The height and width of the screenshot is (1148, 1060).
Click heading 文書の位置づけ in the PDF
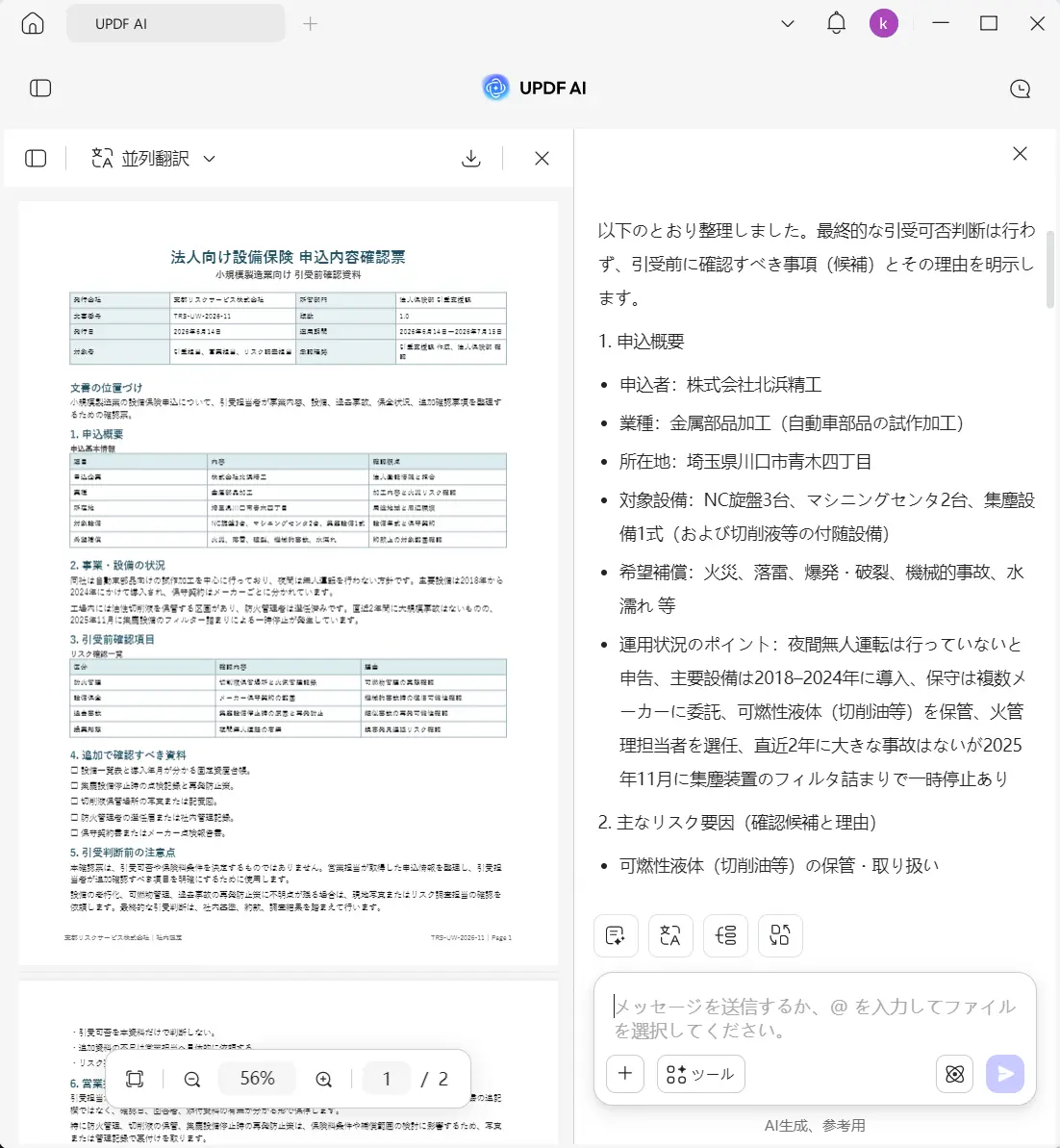(106, 387)
